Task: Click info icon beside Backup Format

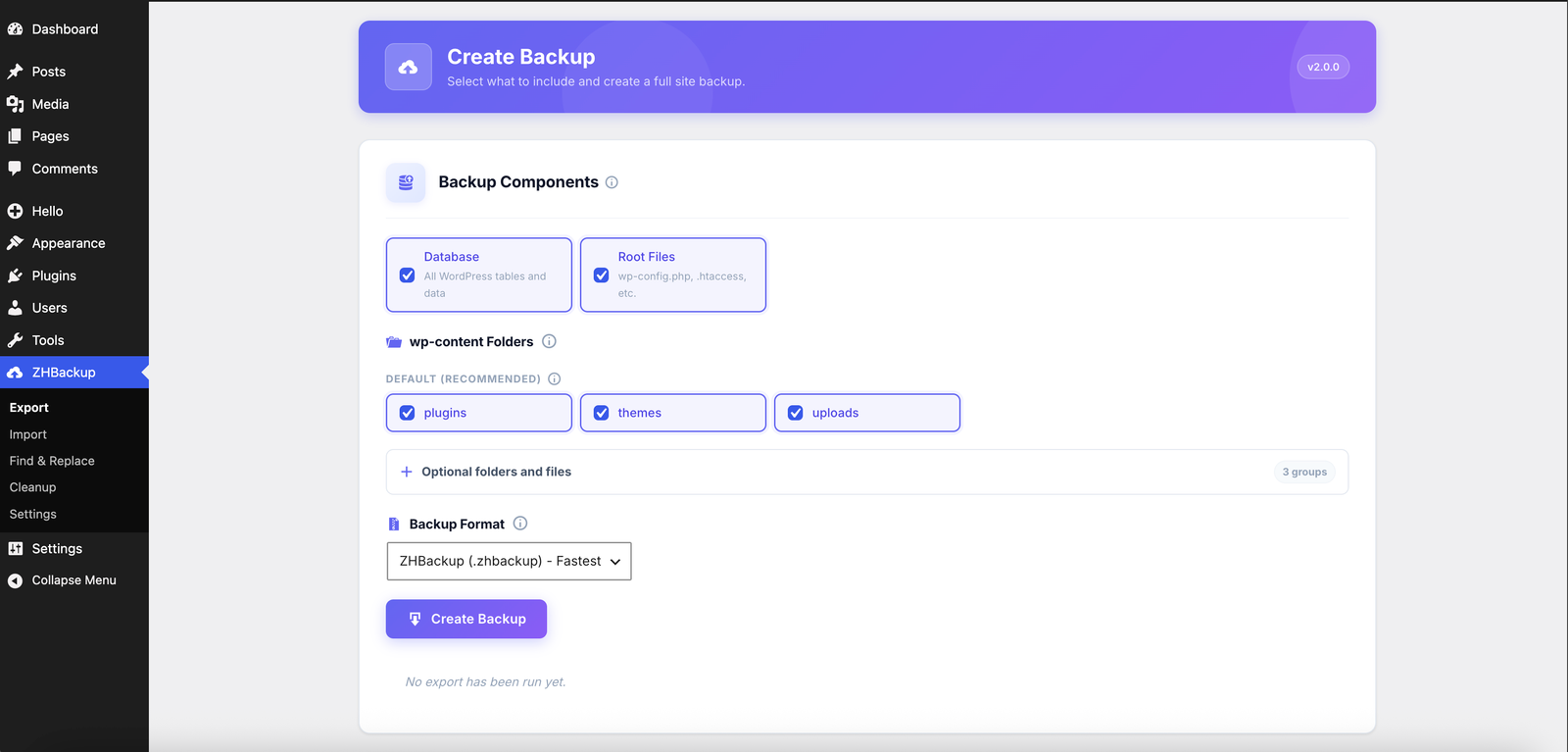Action: coord(520,524)
